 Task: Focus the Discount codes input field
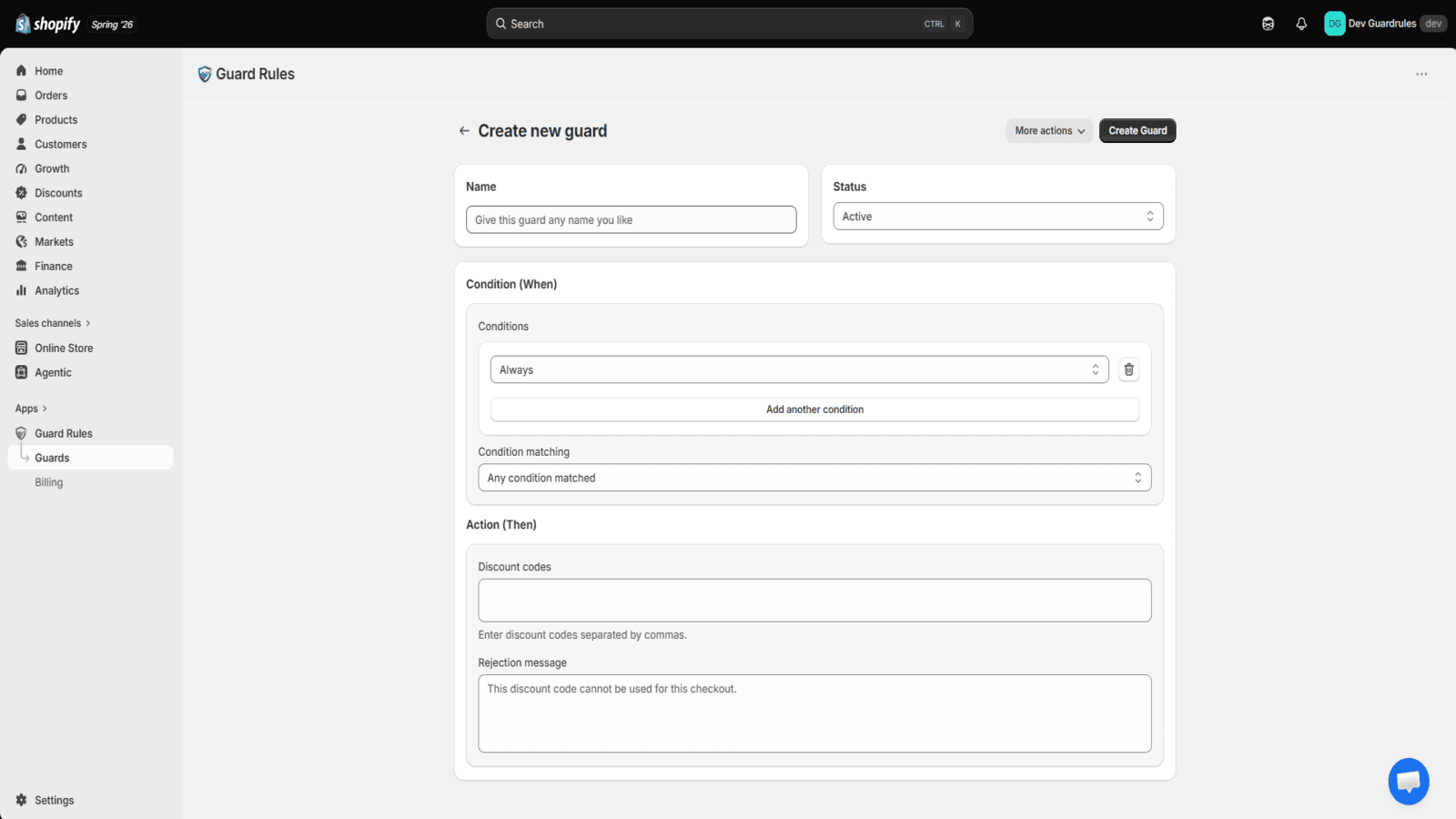pyautogui.click(x=814, y=601)
